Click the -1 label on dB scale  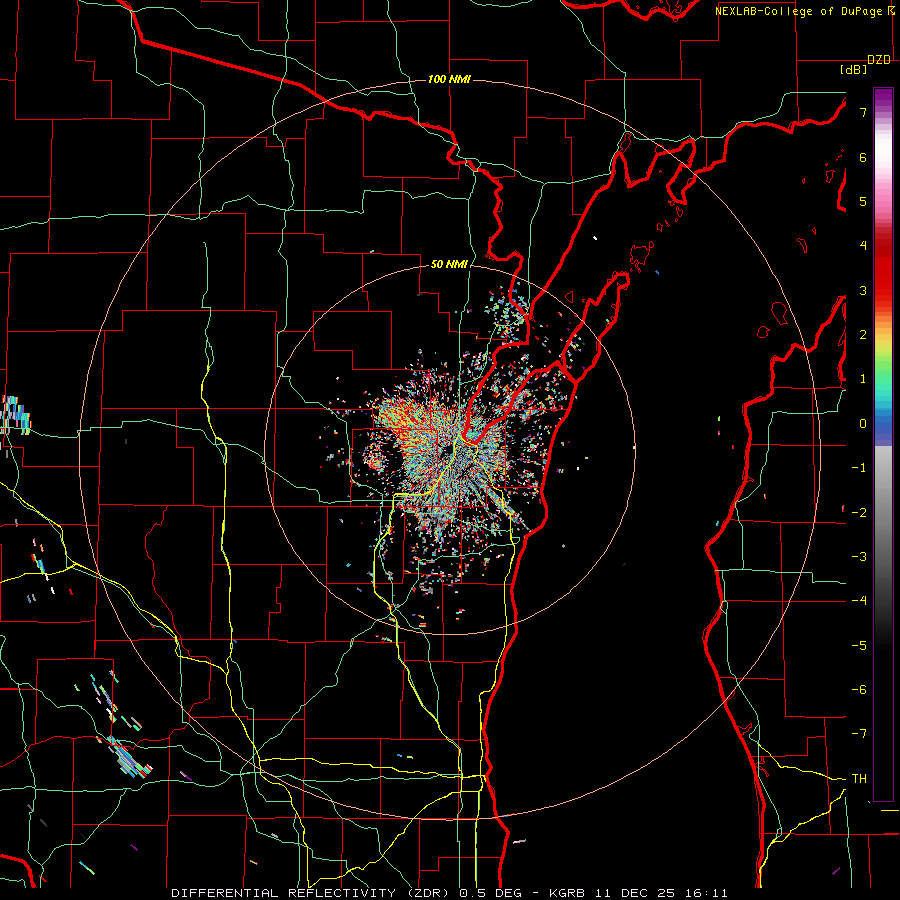click(859, 468)
